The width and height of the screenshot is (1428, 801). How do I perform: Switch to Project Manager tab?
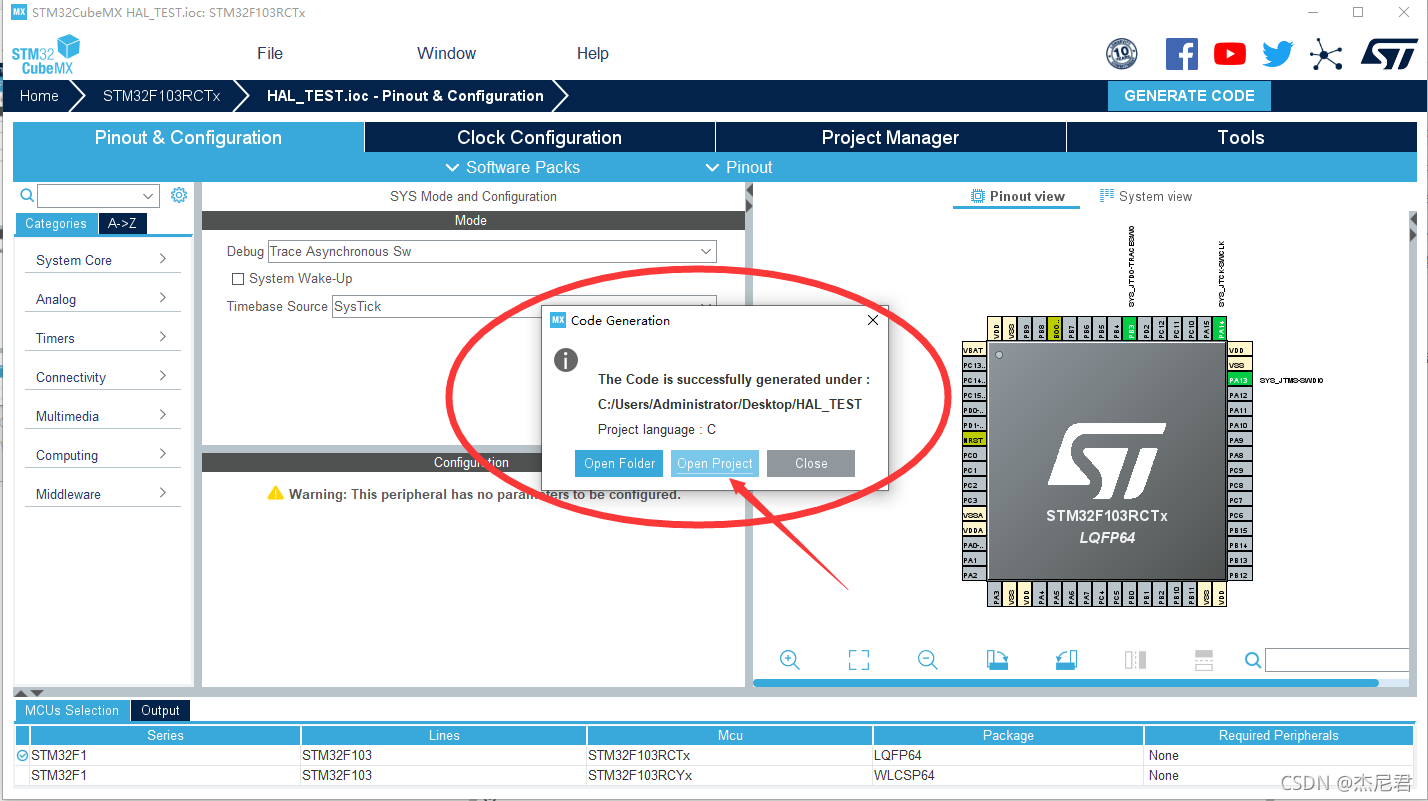[x=891, y=138]
